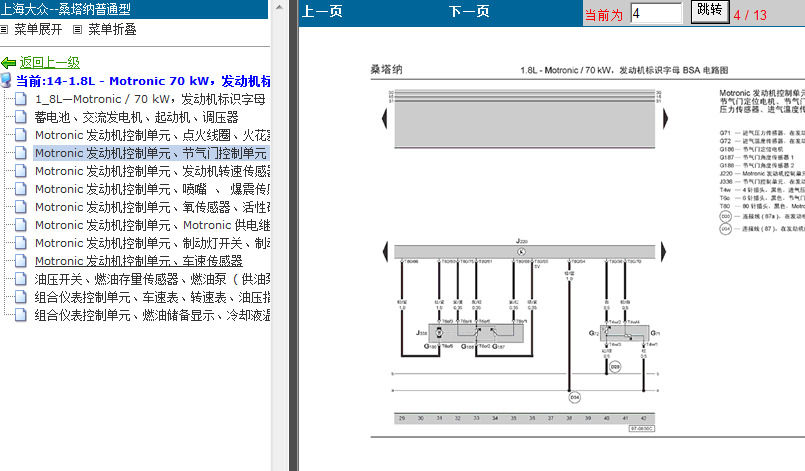The image size is (805, 471).
Task: Open Motronic 发动机控制单元、Motronic 供电继电器 page
Action: [x=152, y=225]
